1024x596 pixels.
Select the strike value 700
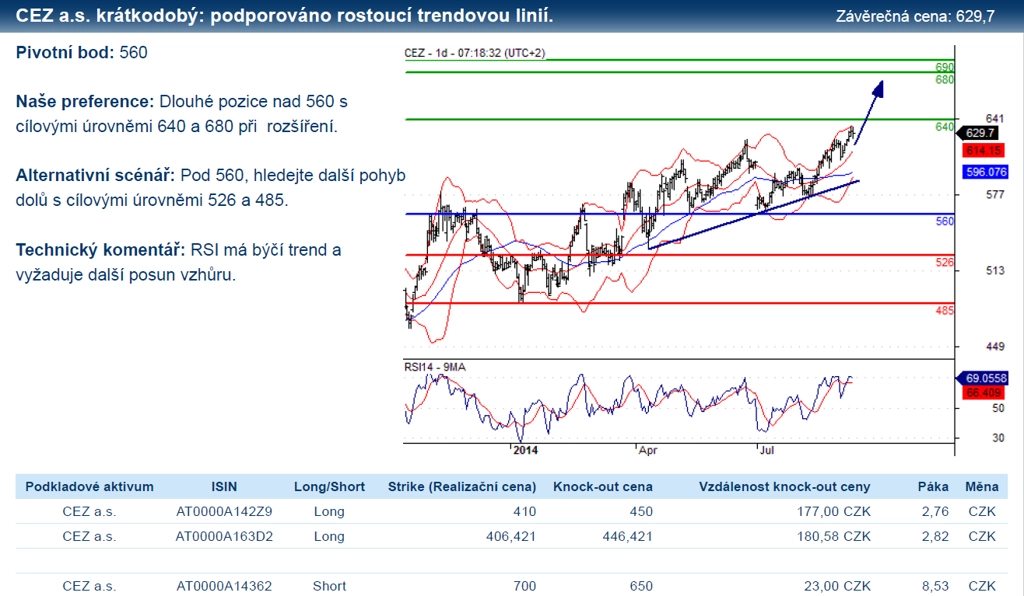[x=524, y=586]
